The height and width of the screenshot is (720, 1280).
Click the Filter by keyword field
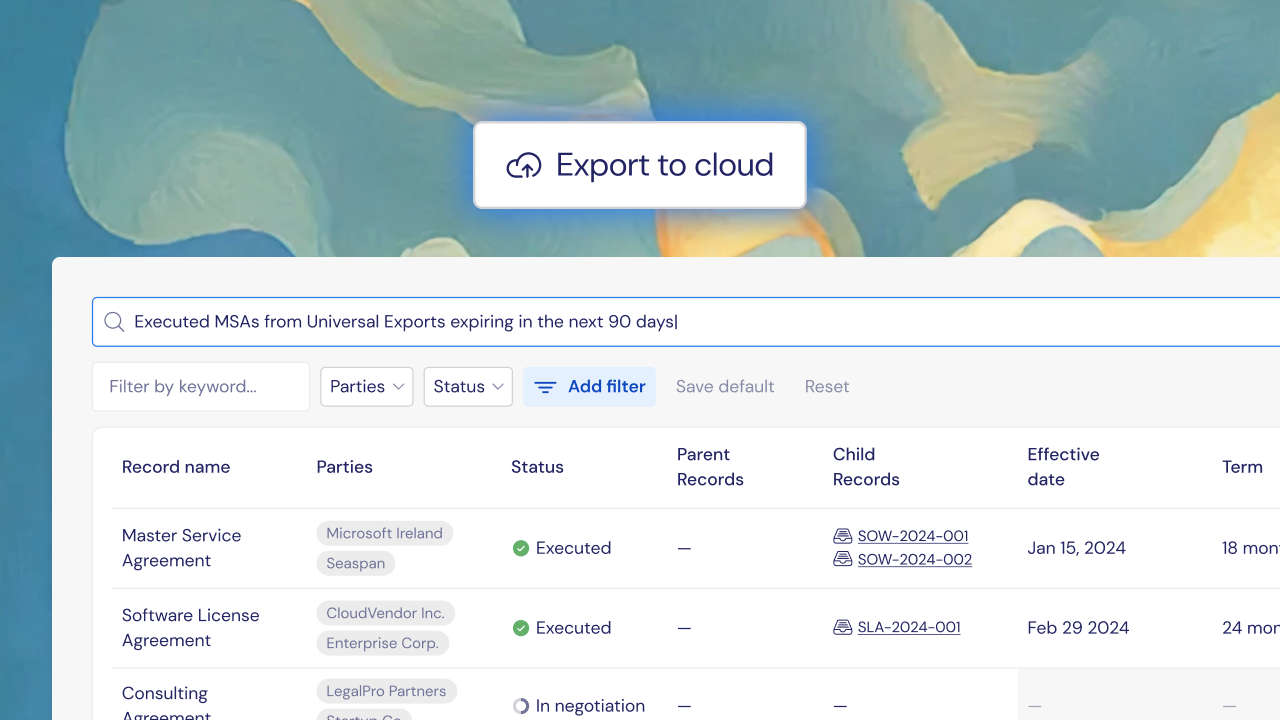click(x=201, y=387)
